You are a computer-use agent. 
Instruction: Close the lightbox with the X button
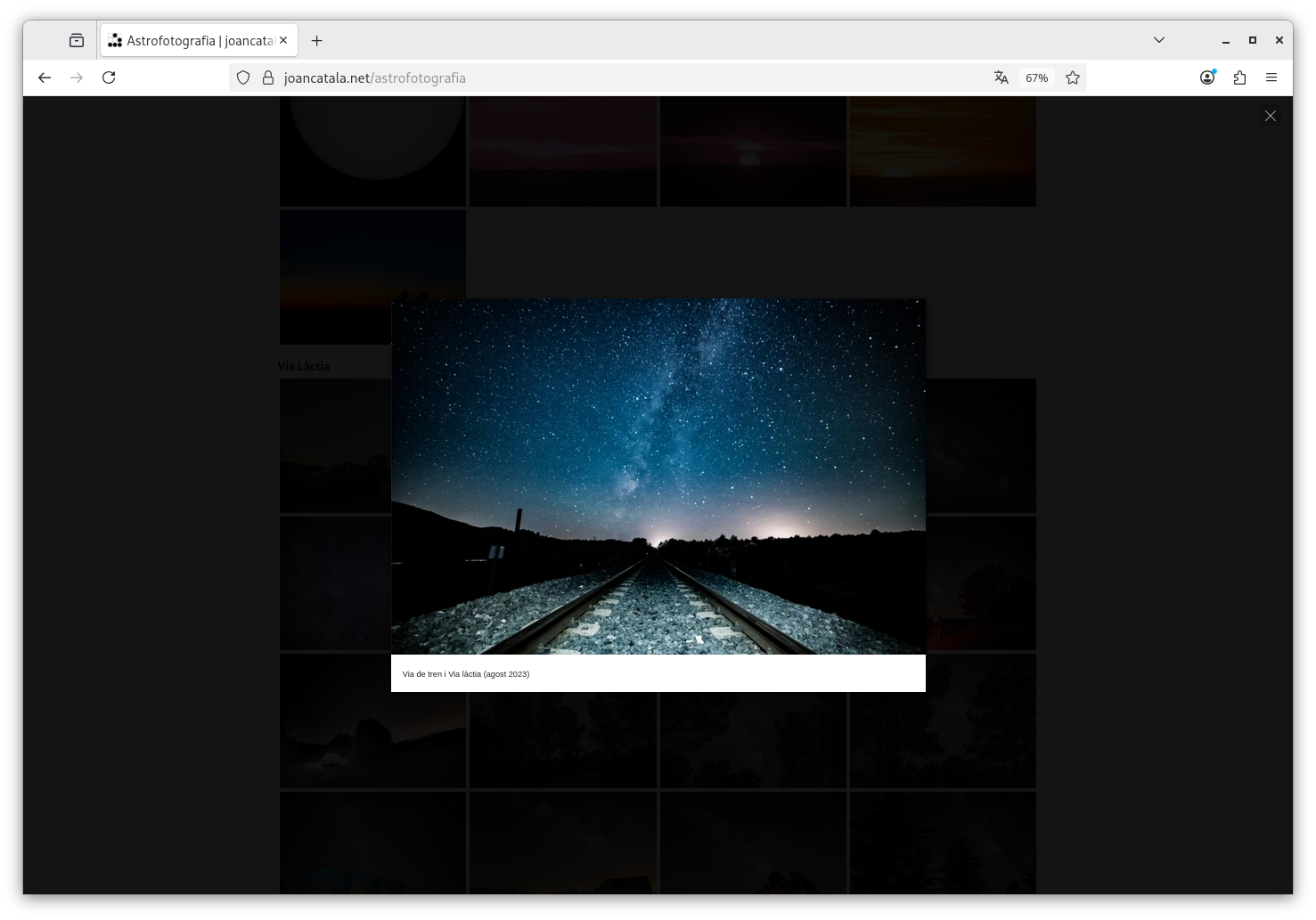coord(1271,116)
